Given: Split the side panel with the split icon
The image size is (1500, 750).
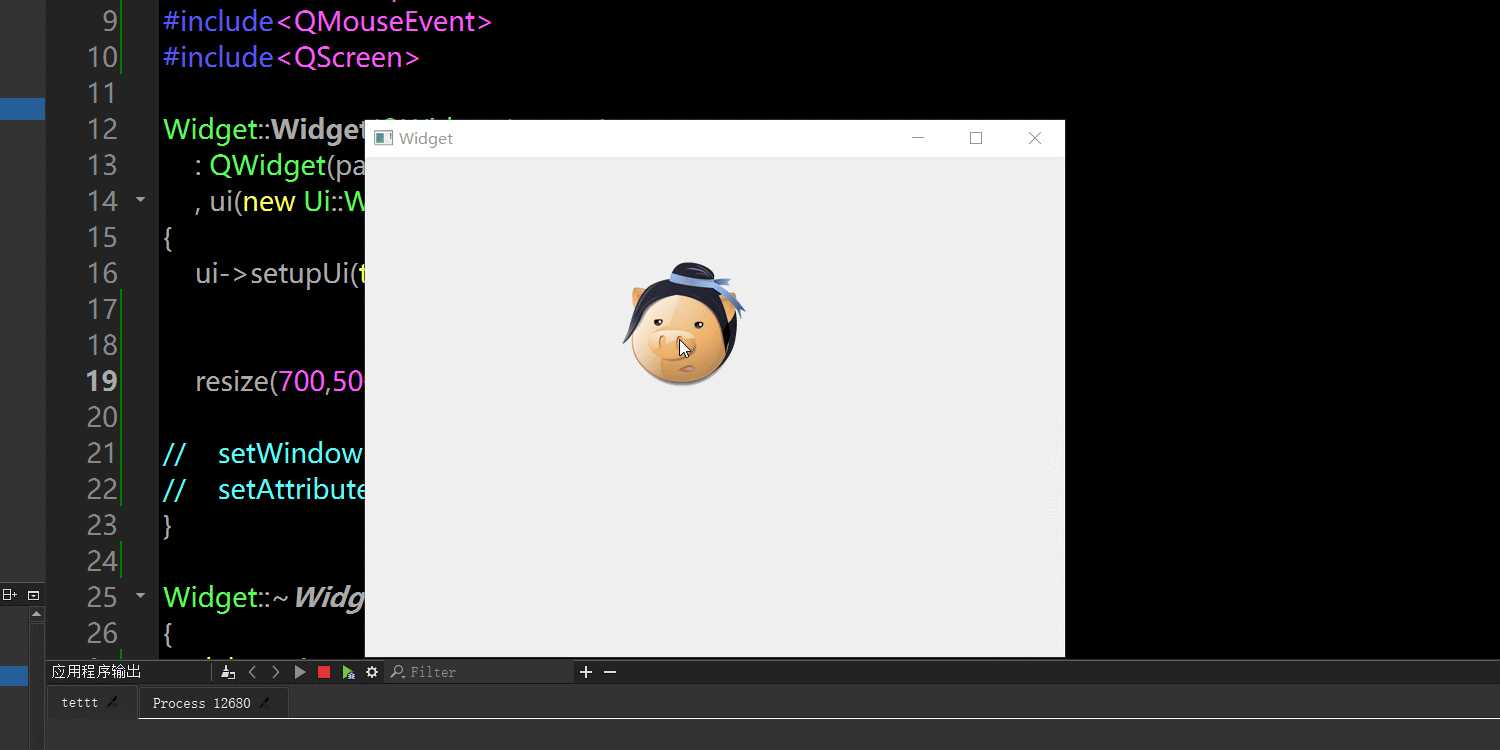Looking at the screenshot, I should tap(10, 595).
